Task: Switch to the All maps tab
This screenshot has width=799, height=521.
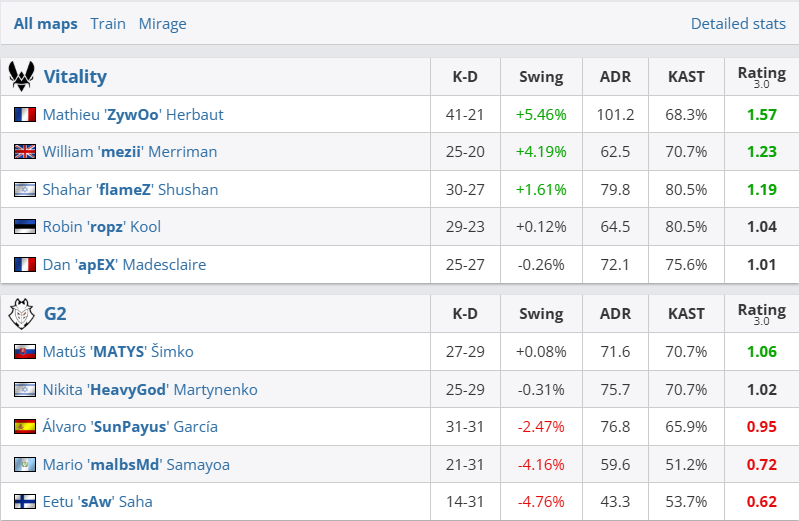Action: point(45,24)
